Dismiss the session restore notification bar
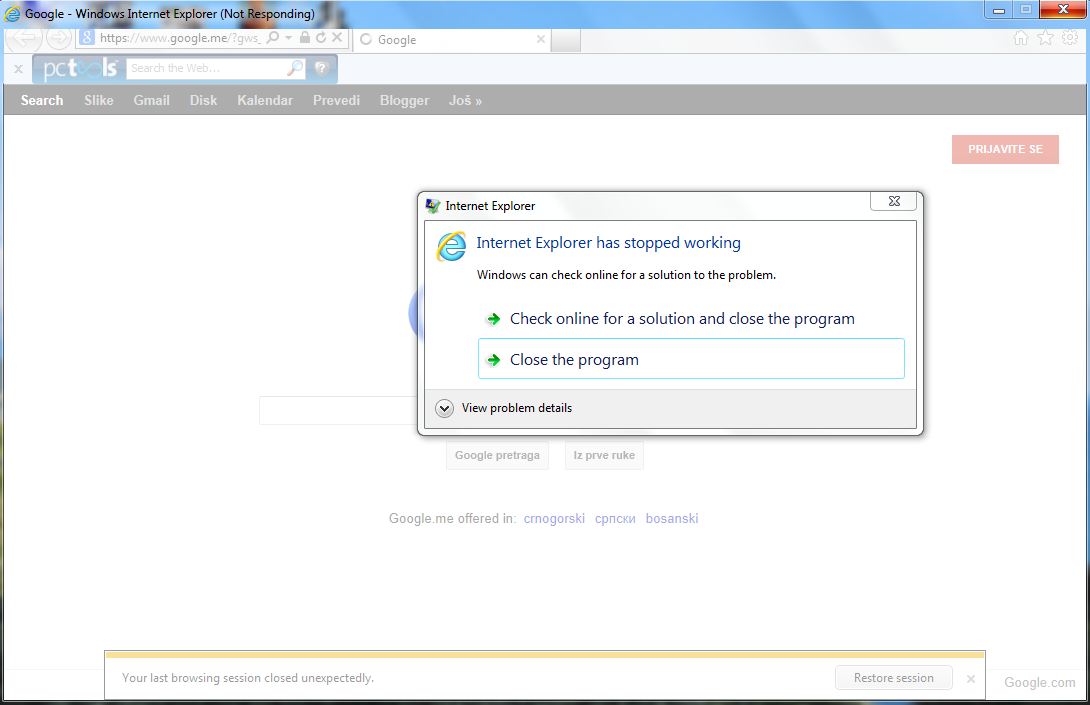 point(971,679)
